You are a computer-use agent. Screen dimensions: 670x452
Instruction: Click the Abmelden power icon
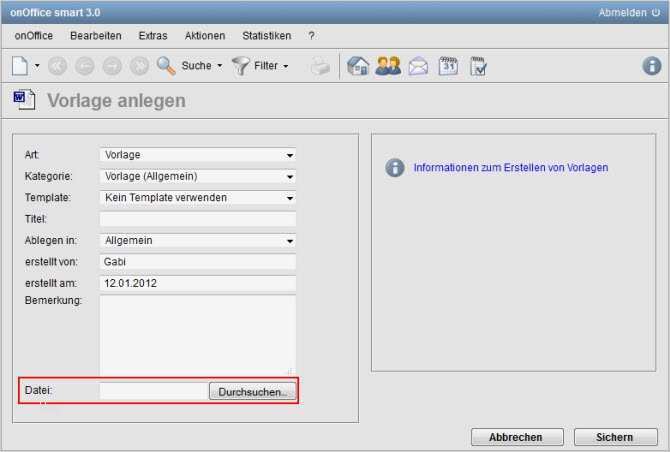tap(656, 12)
